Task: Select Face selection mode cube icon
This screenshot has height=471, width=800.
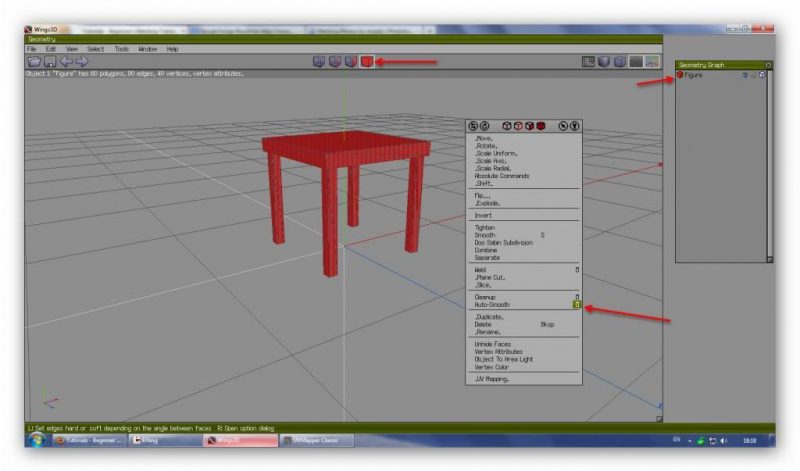Action: click(x=351, y=62)
